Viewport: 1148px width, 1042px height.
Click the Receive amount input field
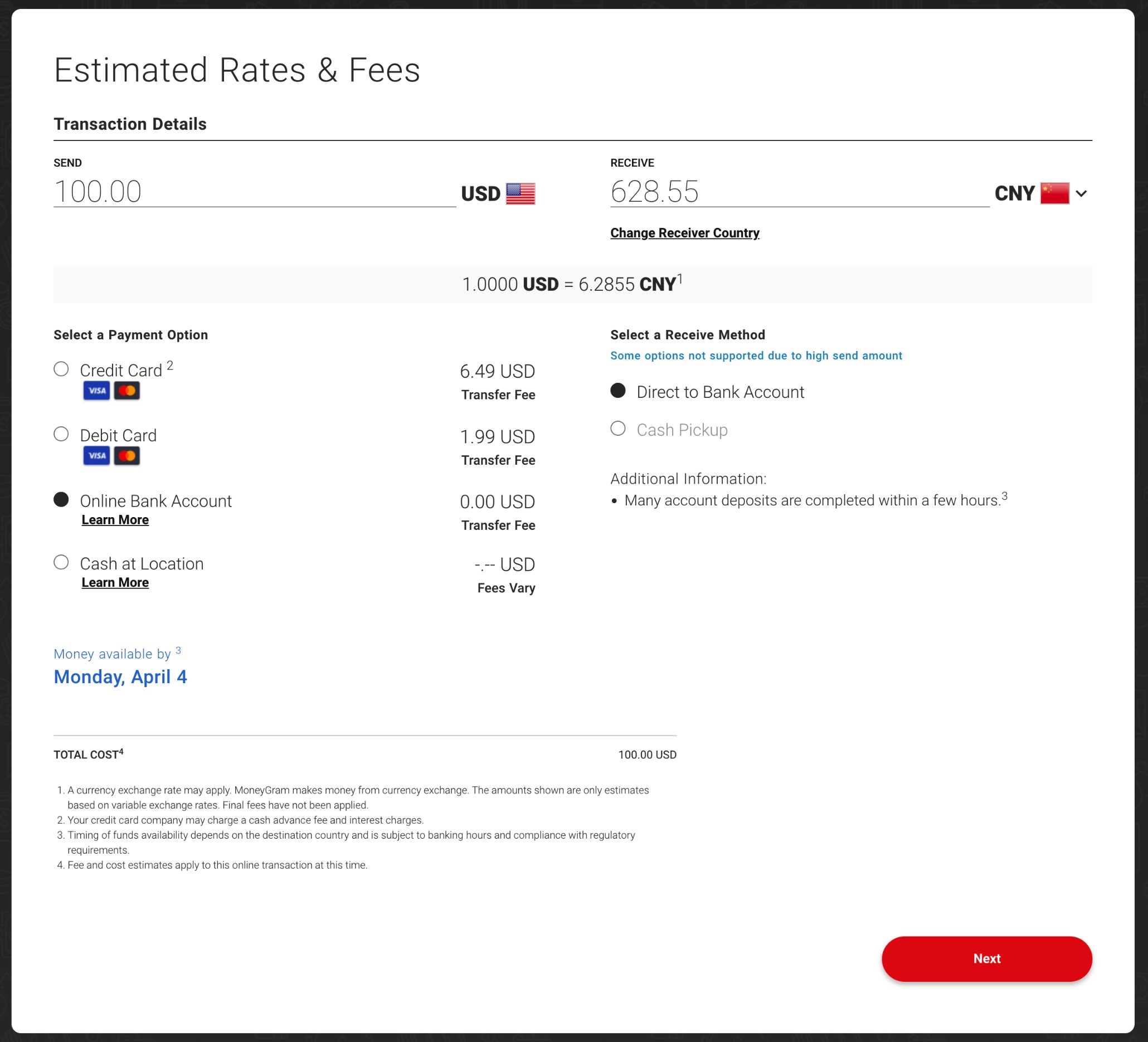click(x=799, y=191)
